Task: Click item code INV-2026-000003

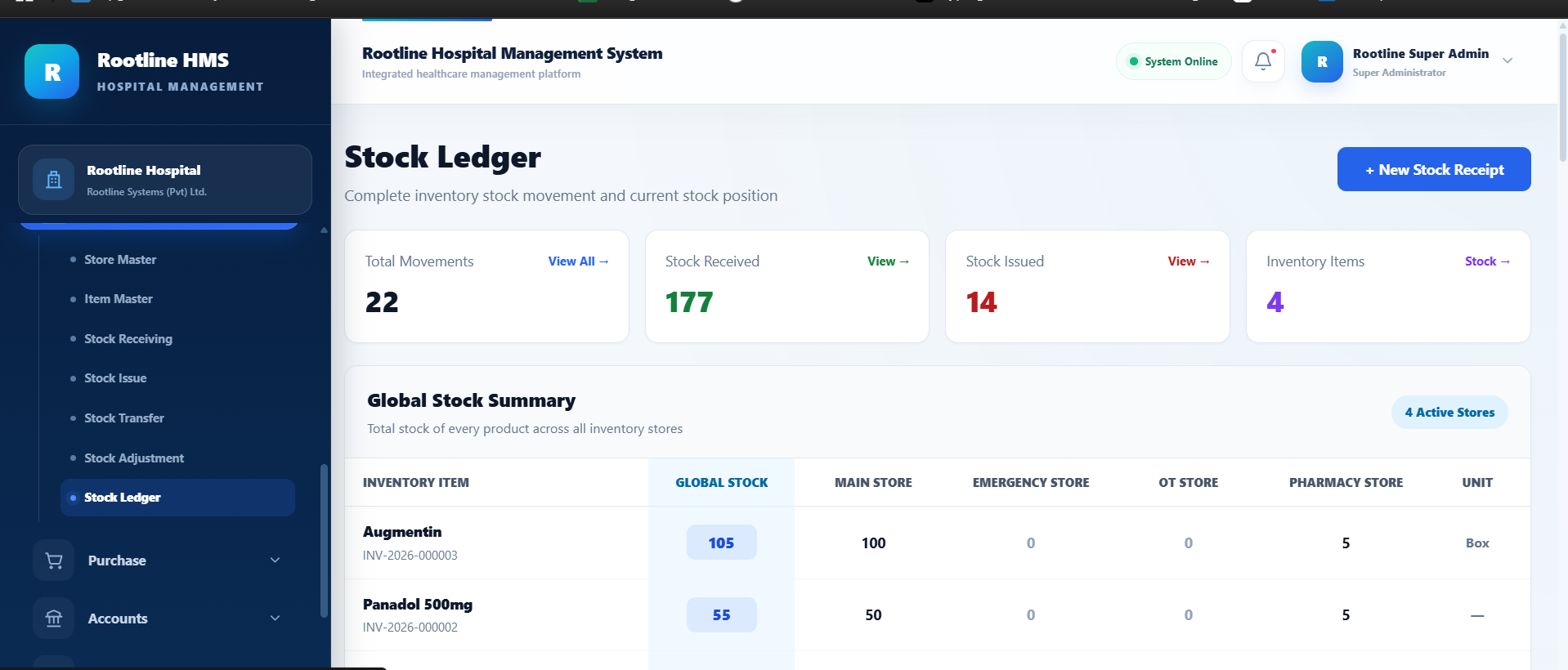Action: tap(410, 556)
